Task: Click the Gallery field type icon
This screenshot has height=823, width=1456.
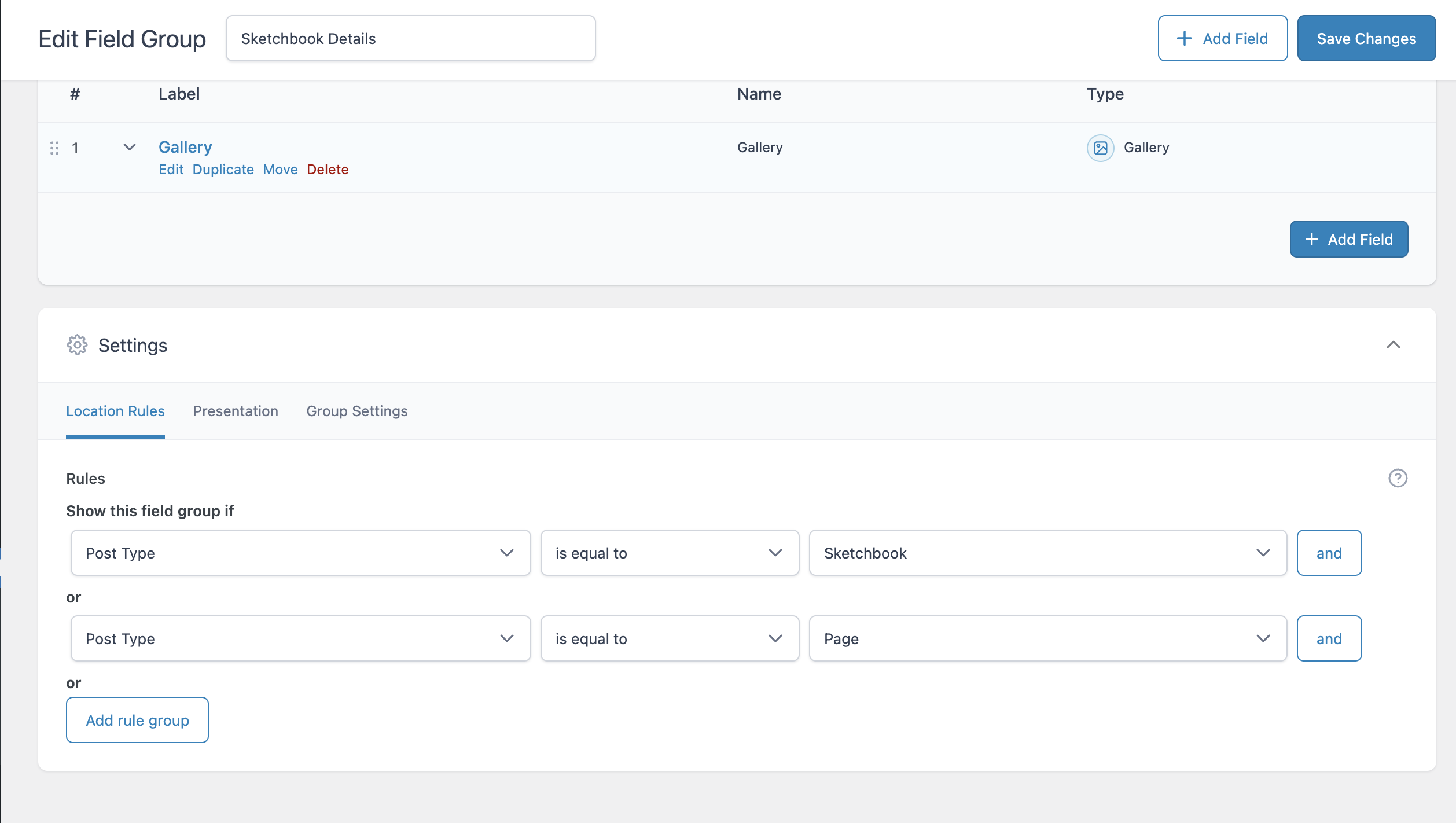Action: (1100, 148)
